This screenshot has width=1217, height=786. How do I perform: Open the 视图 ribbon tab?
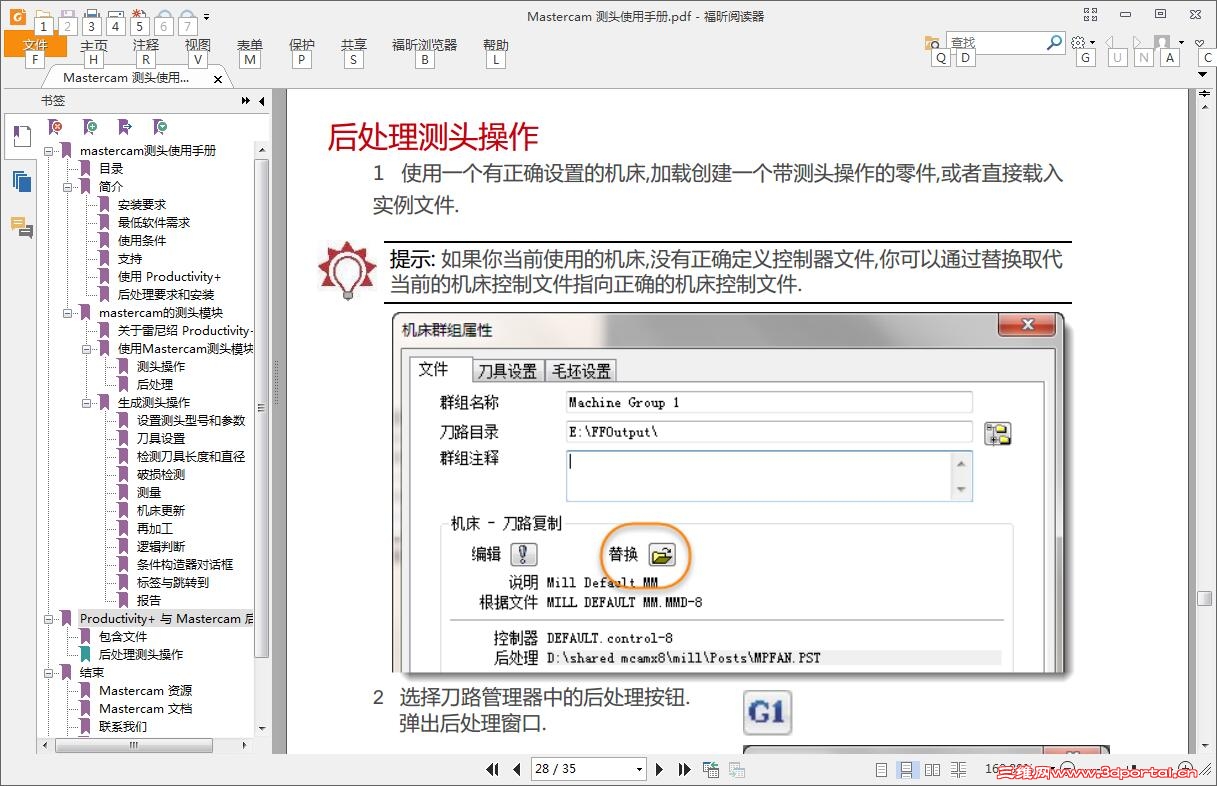click(198, 45)
